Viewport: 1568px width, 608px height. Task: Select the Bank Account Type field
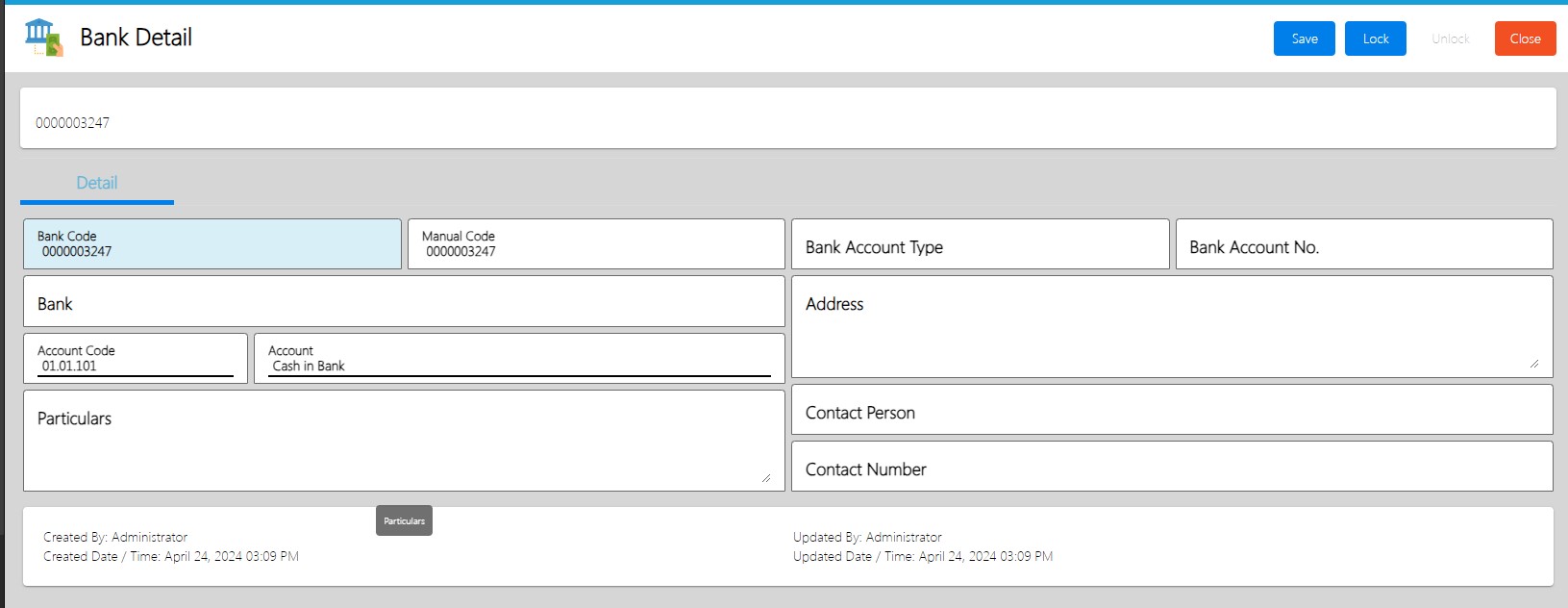[980, 244]
